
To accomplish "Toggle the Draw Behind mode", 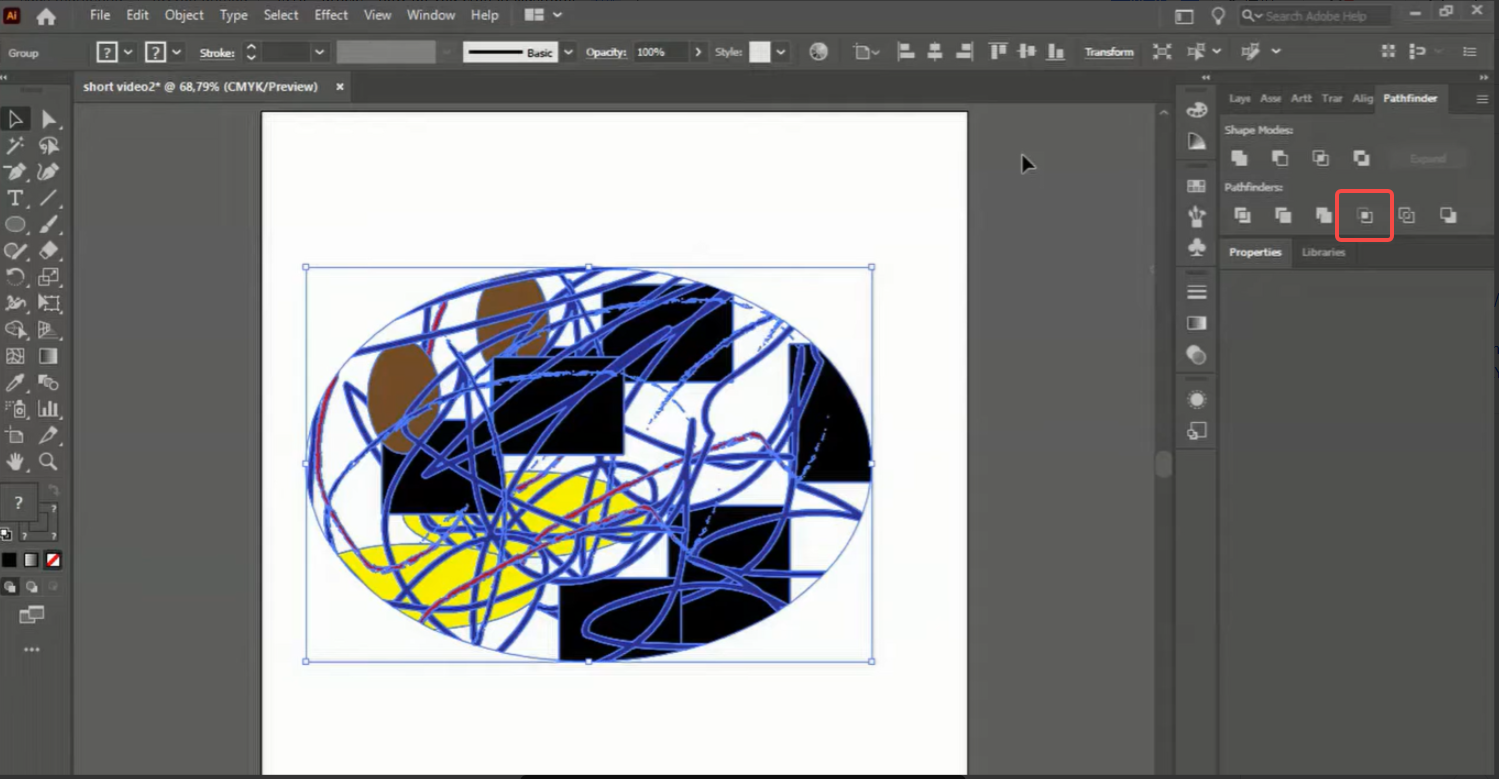I will click(32, 587).
